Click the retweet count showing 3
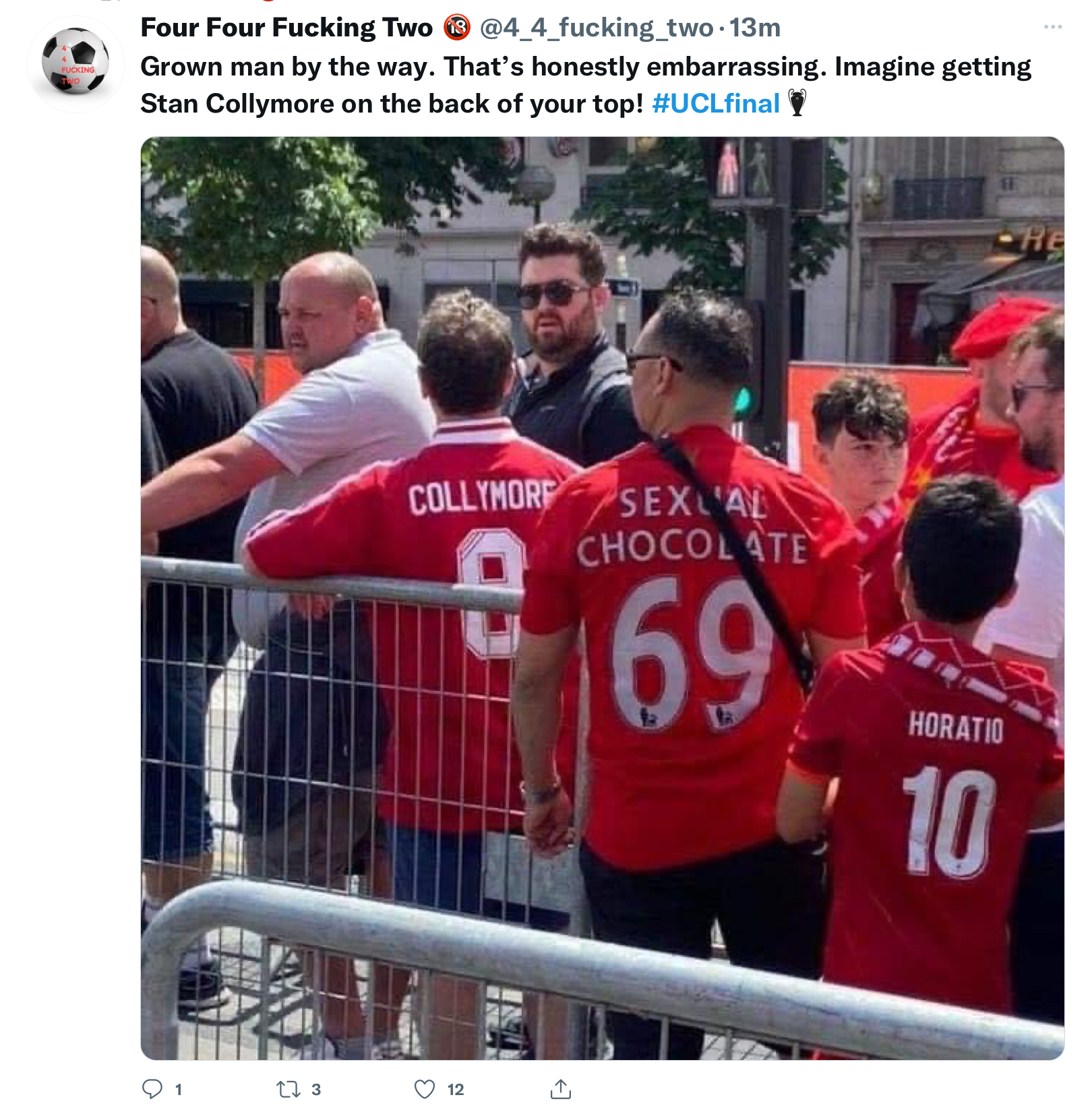The height and width of the screenshot is (1118, 1092). tap(316, 1090)
